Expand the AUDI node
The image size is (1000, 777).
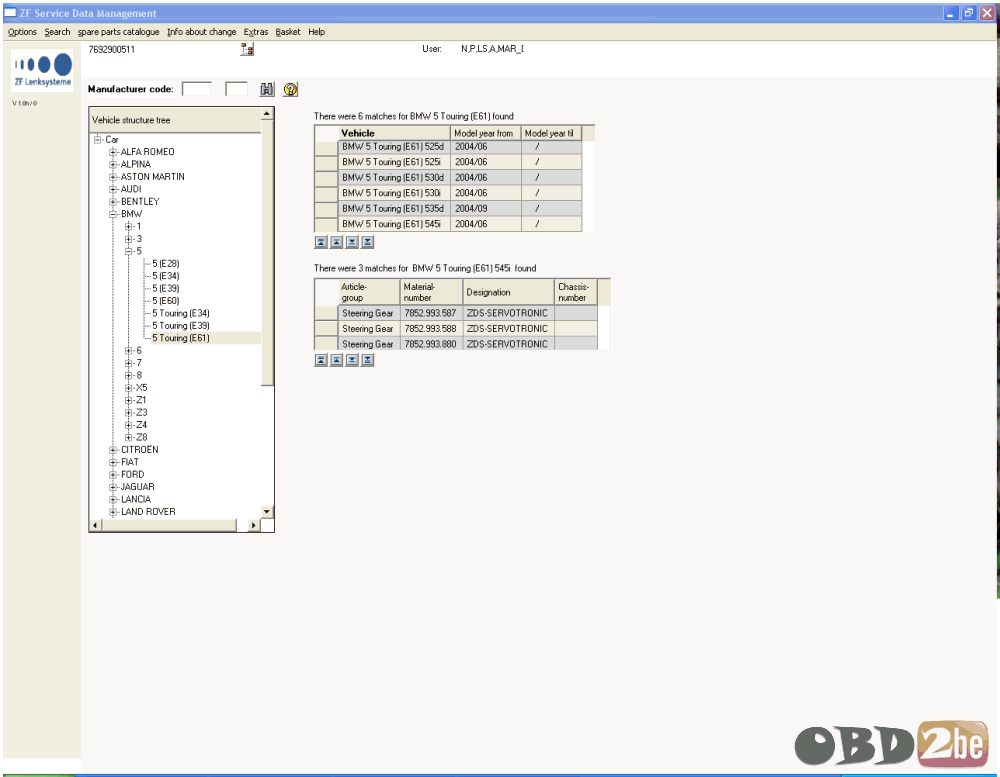(x=113, y=189)
